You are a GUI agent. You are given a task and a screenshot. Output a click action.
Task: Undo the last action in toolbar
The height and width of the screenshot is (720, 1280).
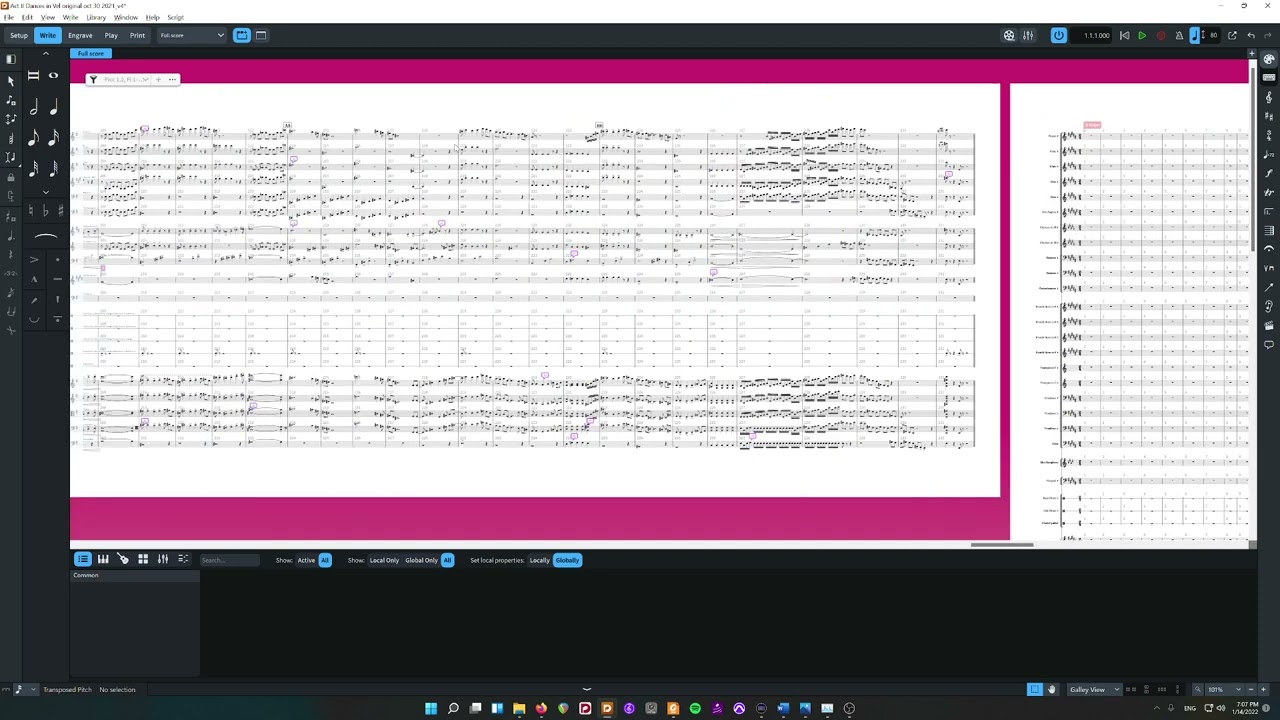point(1251,35)
